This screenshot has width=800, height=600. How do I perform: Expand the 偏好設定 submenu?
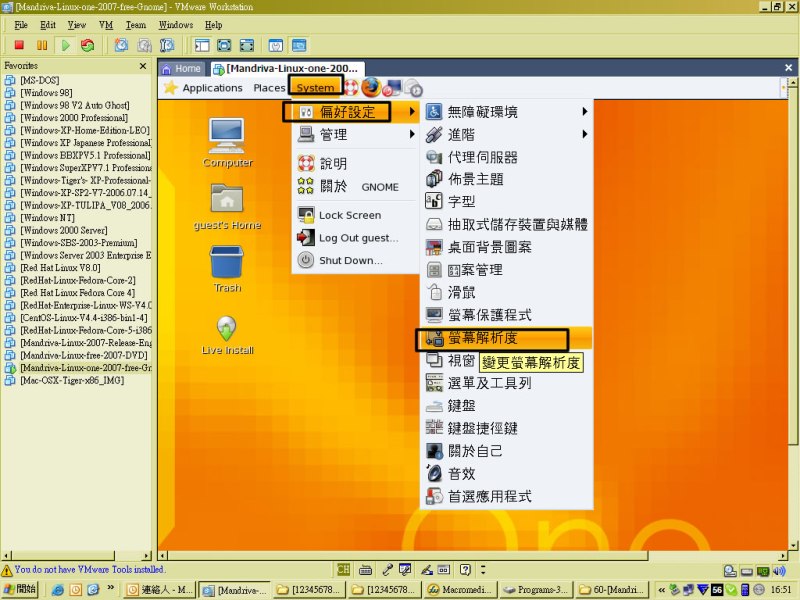(x=356, y=112)
